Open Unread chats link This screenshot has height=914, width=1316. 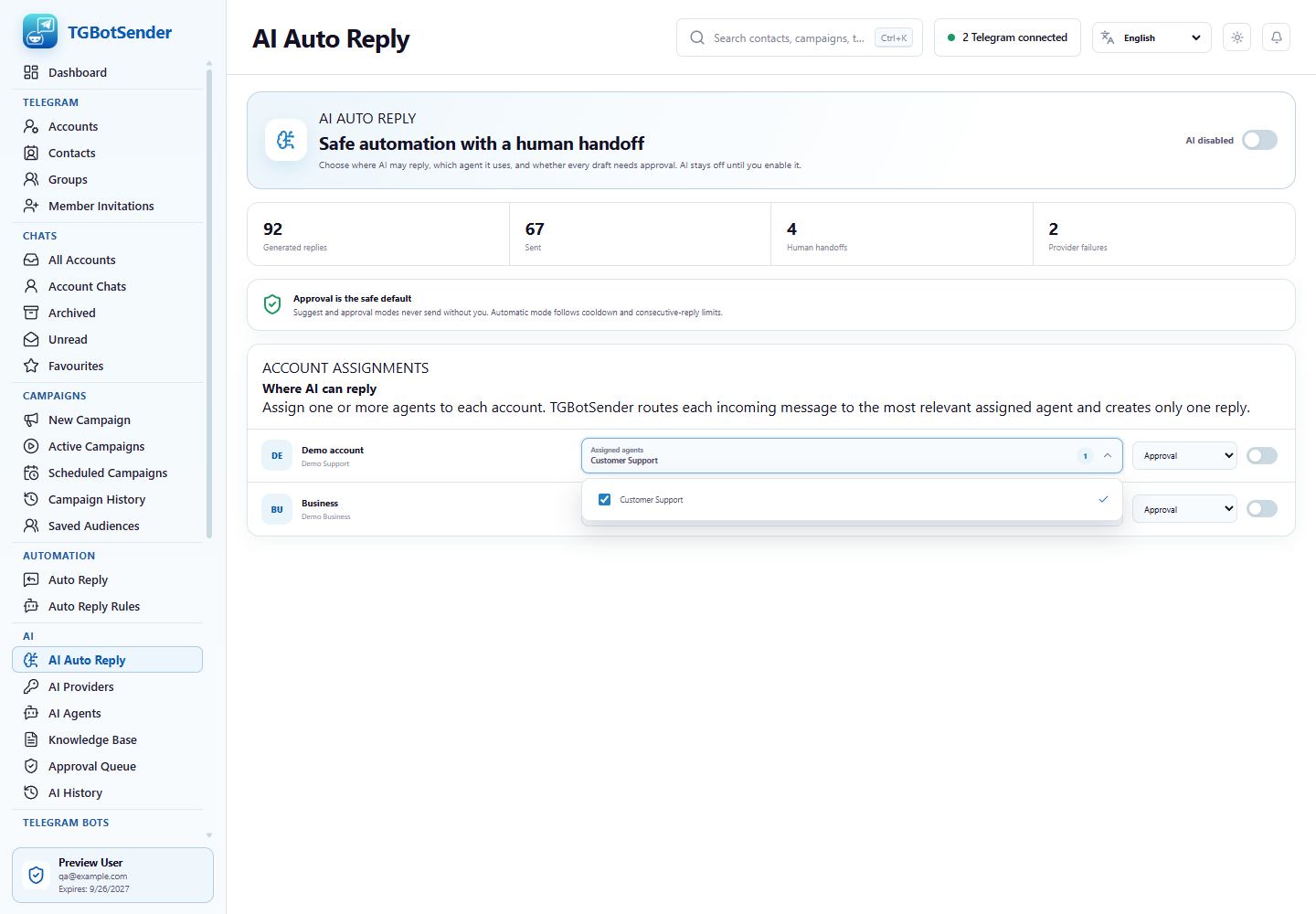point(107,339)
